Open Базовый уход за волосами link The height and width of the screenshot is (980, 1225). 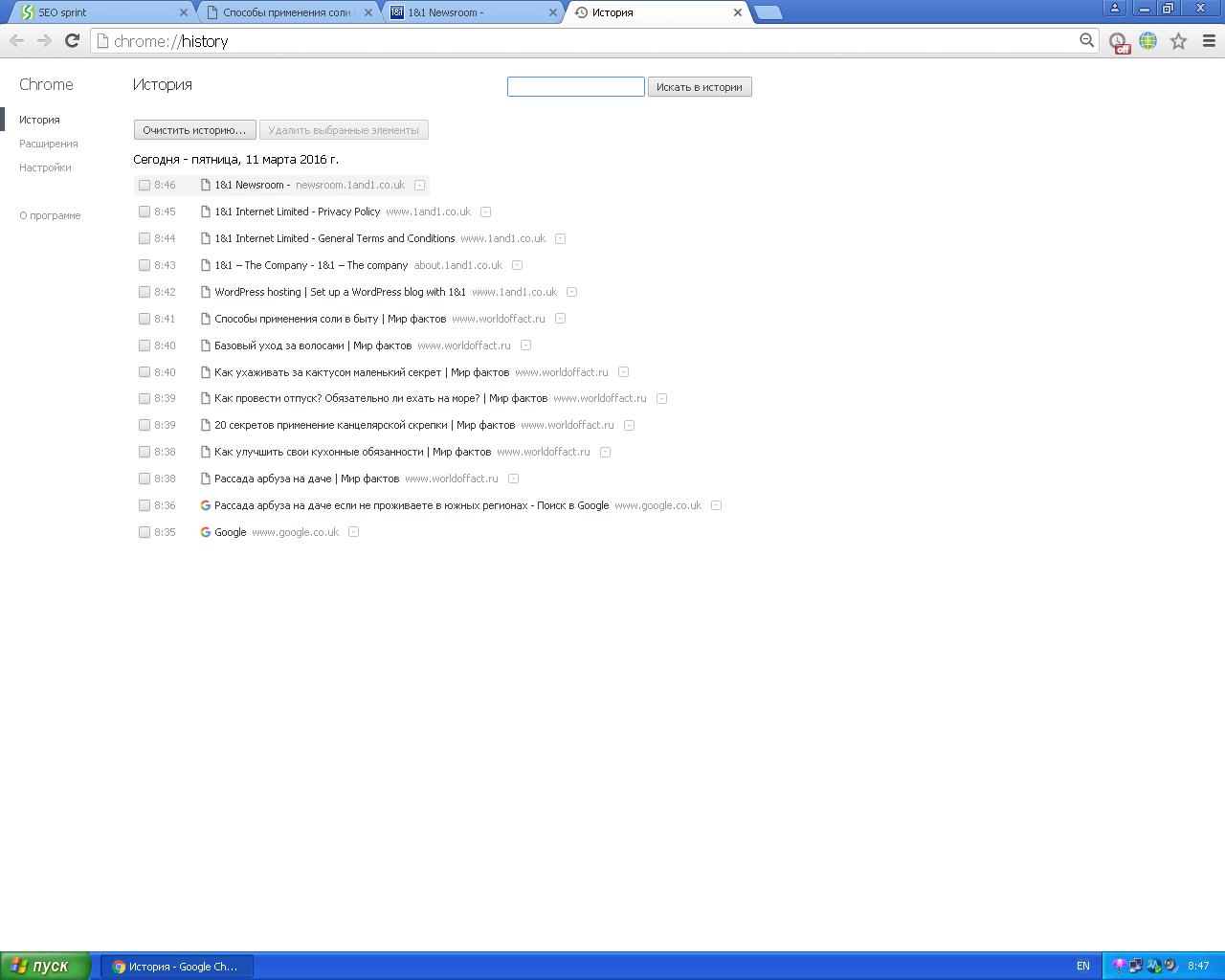tap(313, 345)
